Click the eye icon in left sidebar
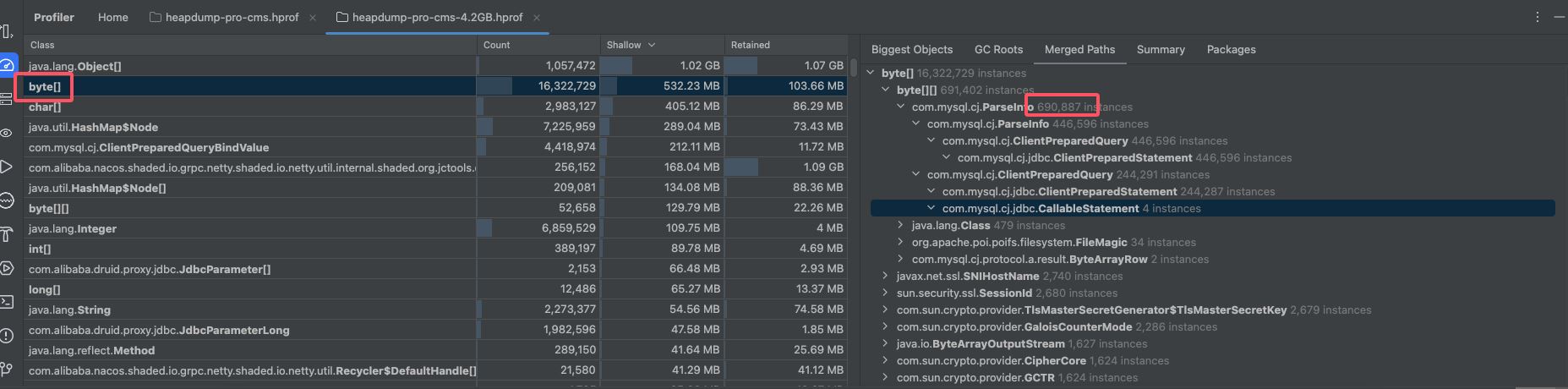Viewport: 1568px width, 389px height. click(7, 133)
